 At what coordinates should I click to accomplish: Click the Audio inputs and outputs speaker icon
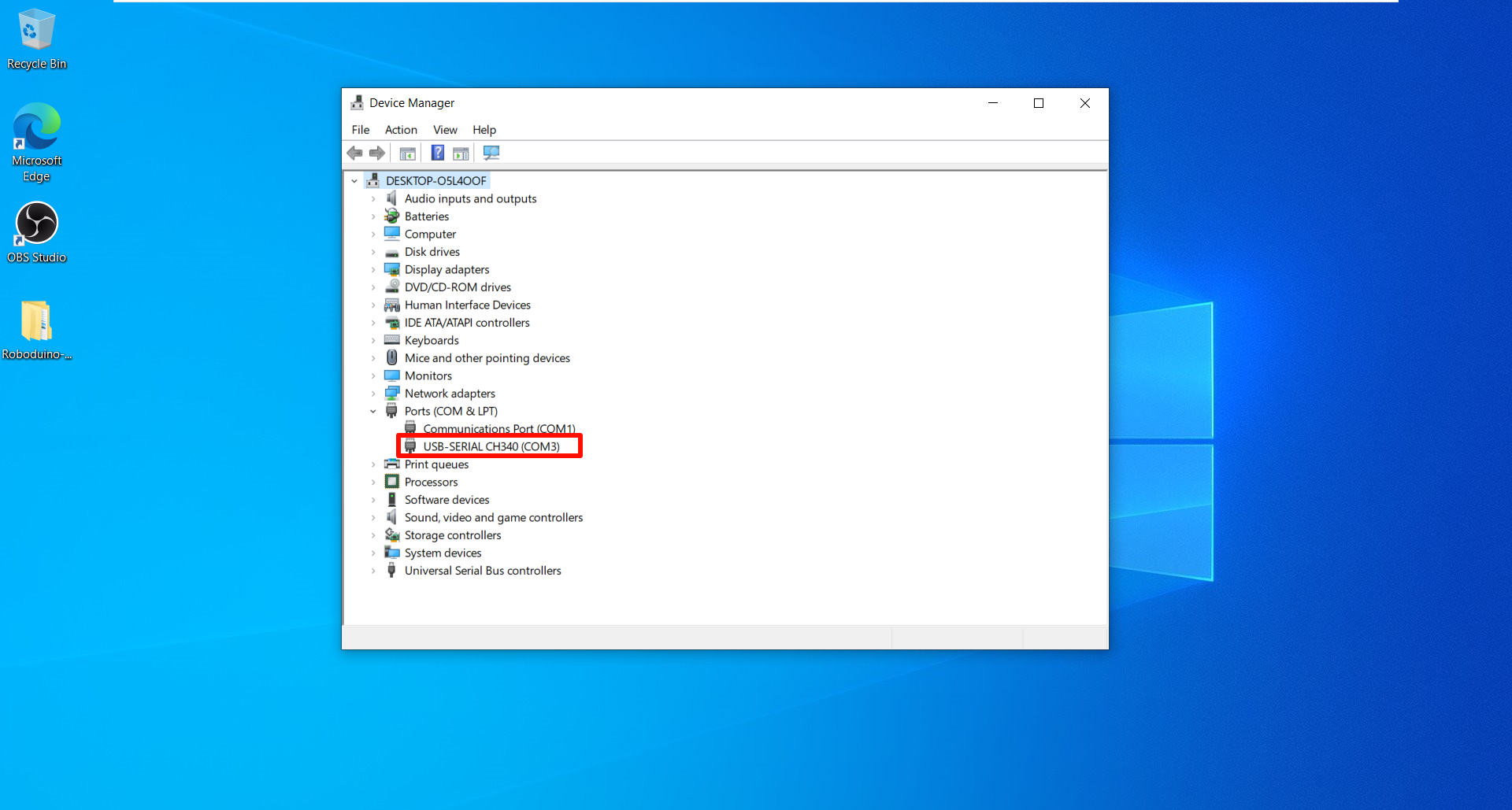tap(391, 198)
